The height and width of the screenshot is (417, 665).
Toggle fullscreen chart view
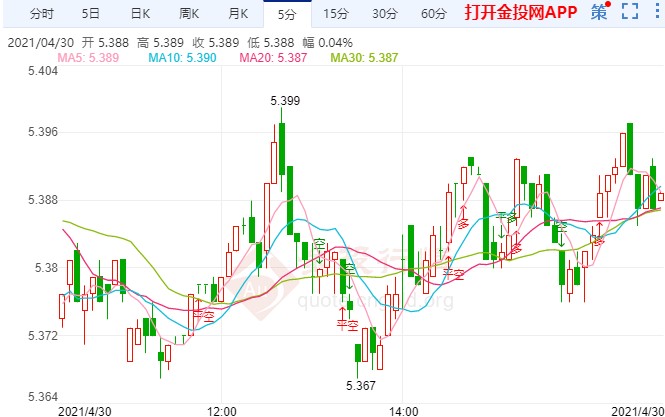630,11
